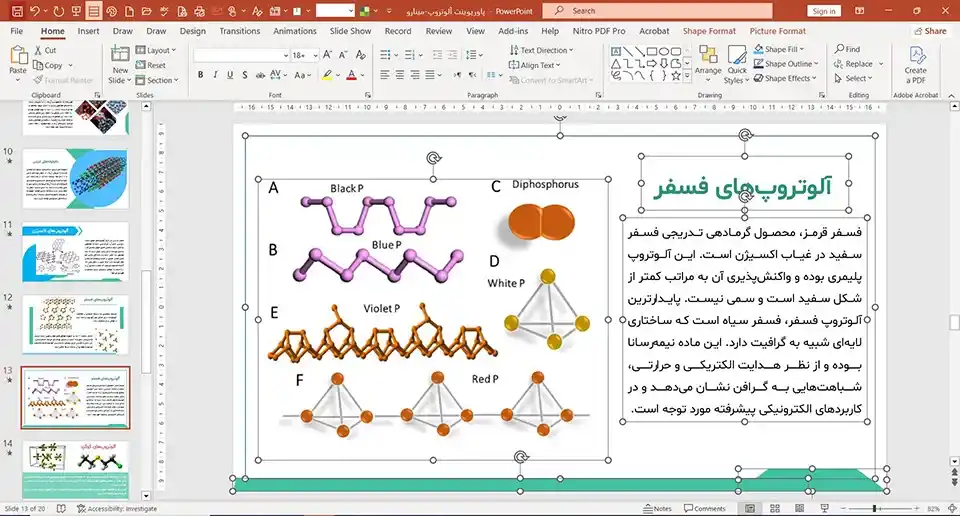Viewport: 960px width, 516px height.
Task: Decrease the font size
Action: pyautogui.click(x=343, y=55)
